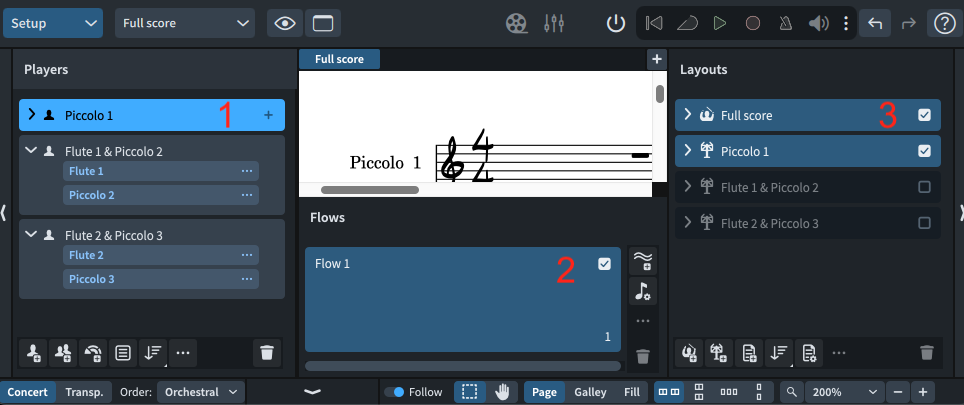Open the Full score layout dropdown
964x405 pixels.
pyautogui.click(x=185, y=22)
